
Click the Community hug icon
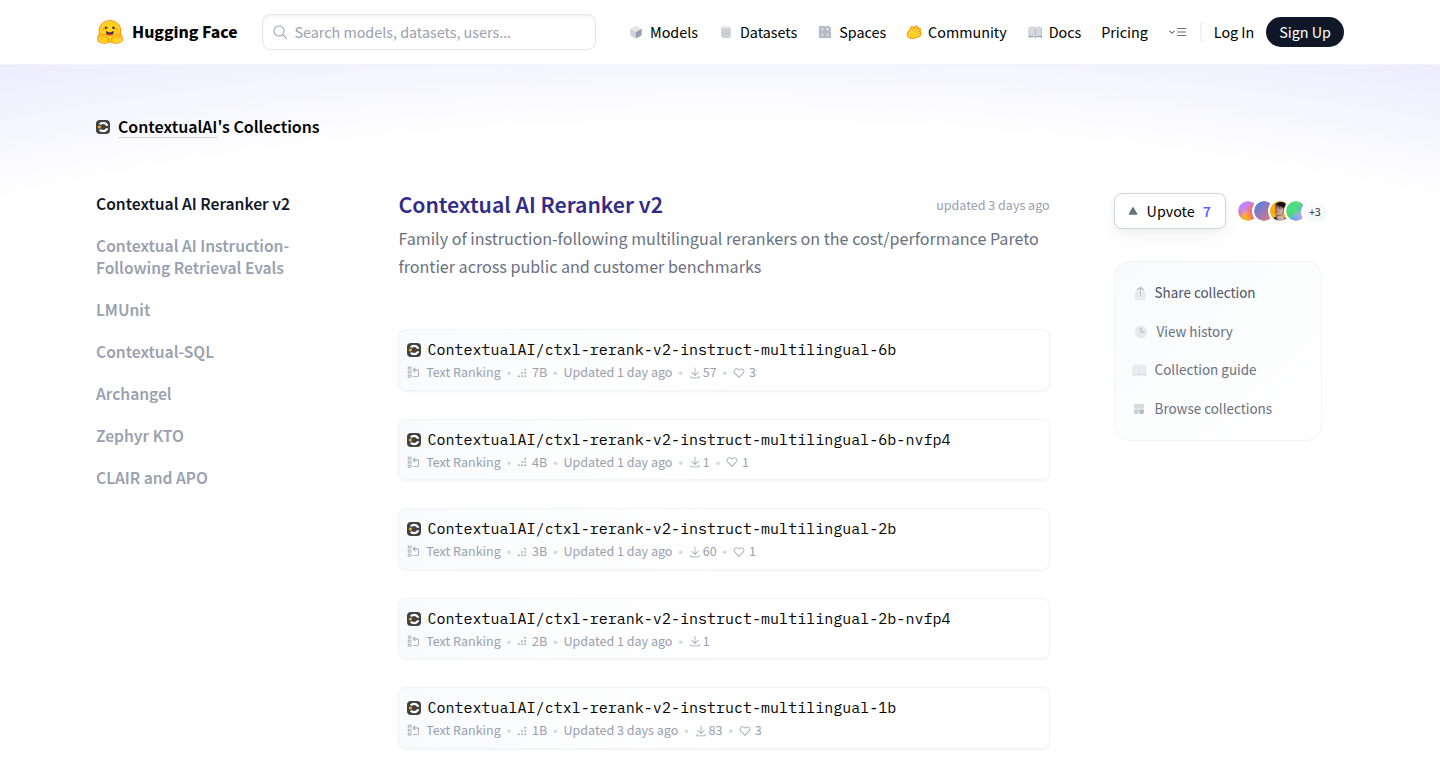pos(913,32)
